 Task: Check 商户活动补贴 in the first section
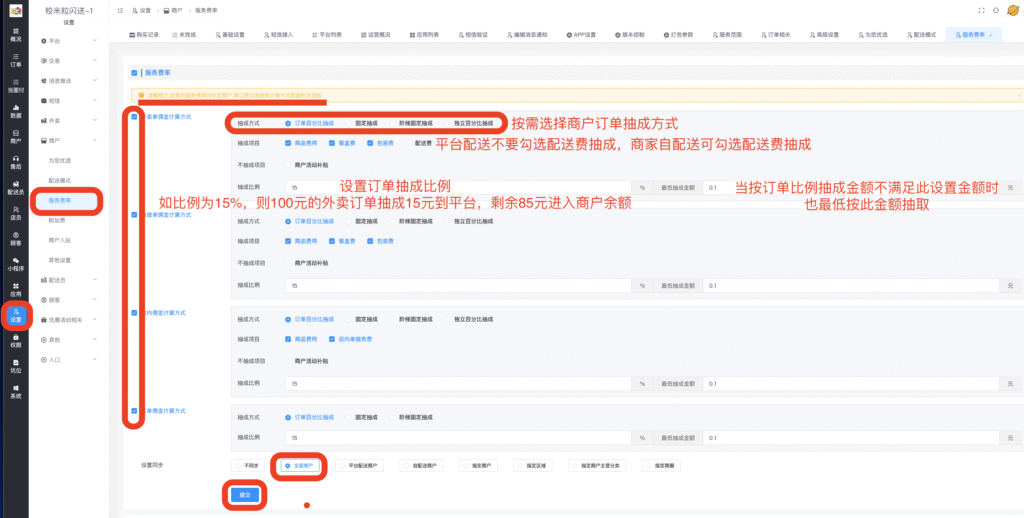click(x=289, y=165)
